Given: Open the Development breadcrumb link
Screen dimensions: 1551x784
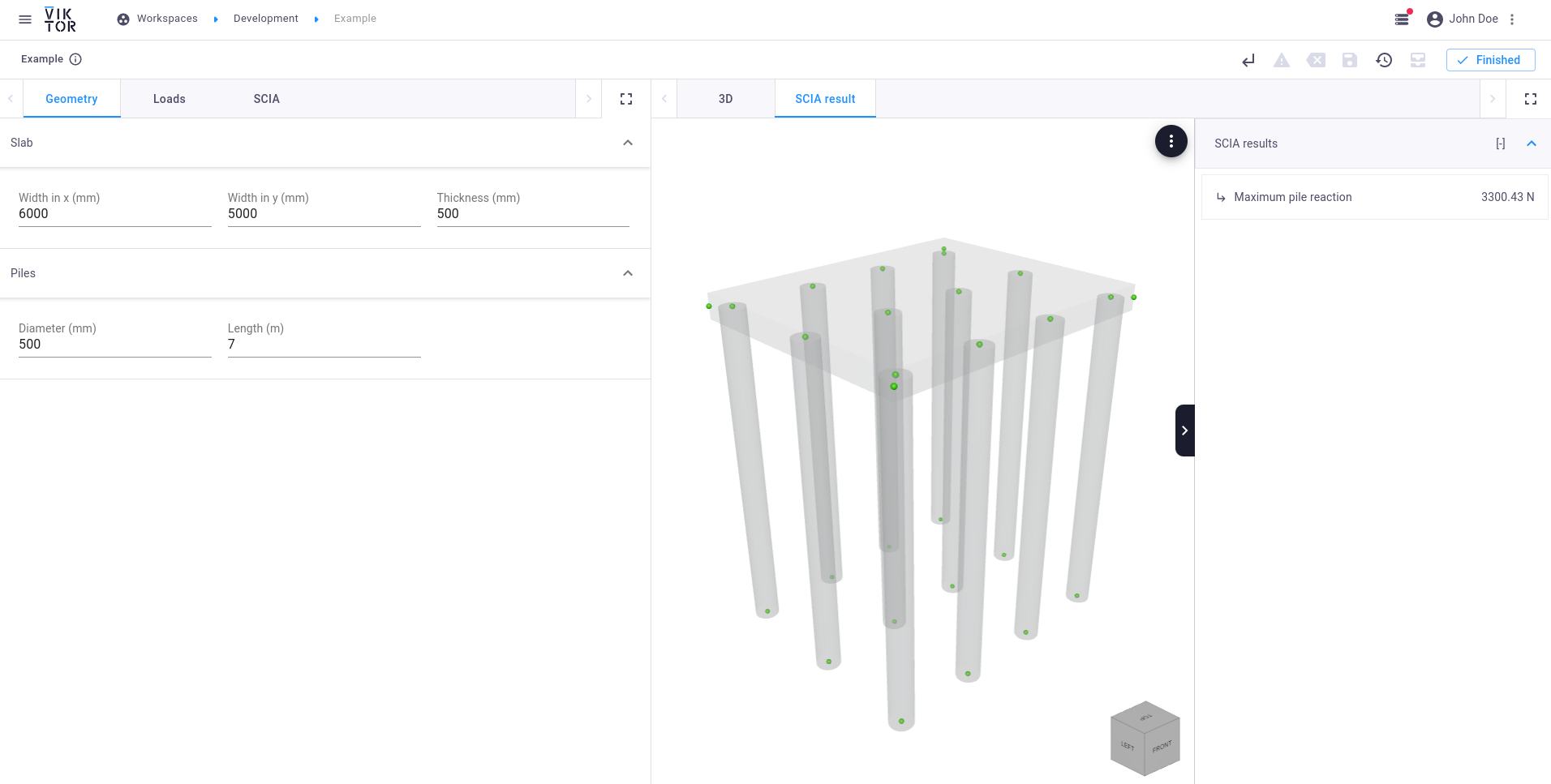Looking at the screenshot, I should click(265, 19).
